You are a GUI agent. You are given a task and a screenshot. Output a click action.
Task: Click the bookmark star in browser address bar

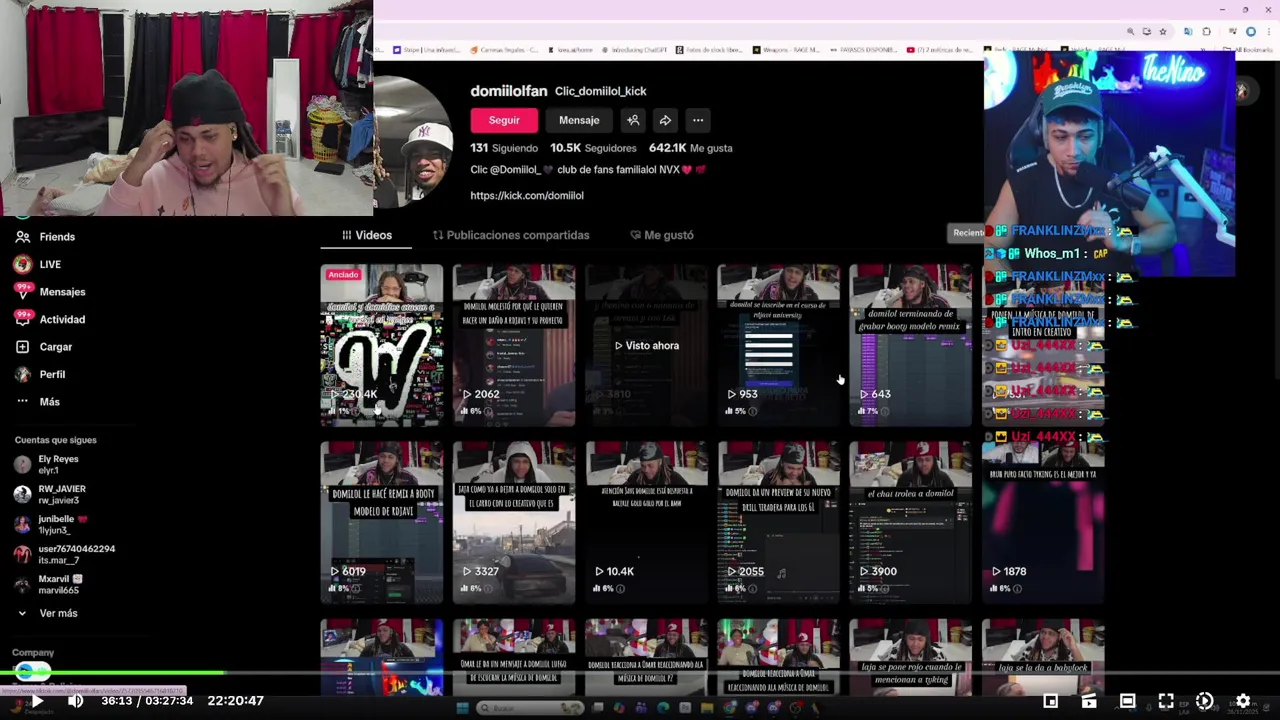click(x=1162, y=32)
